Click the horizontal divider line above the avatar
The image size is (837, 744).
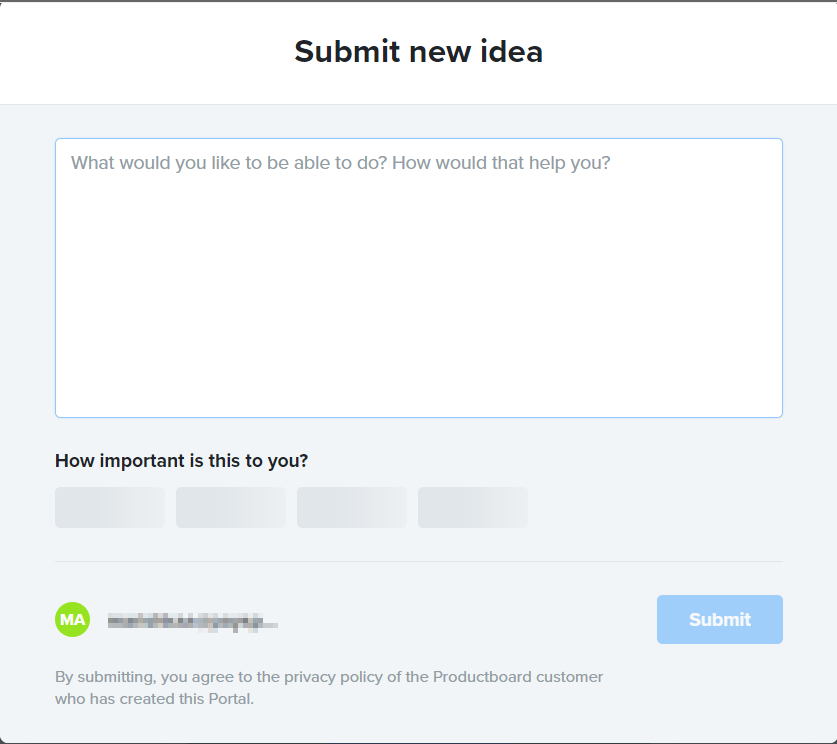click(x=418, y=561)
